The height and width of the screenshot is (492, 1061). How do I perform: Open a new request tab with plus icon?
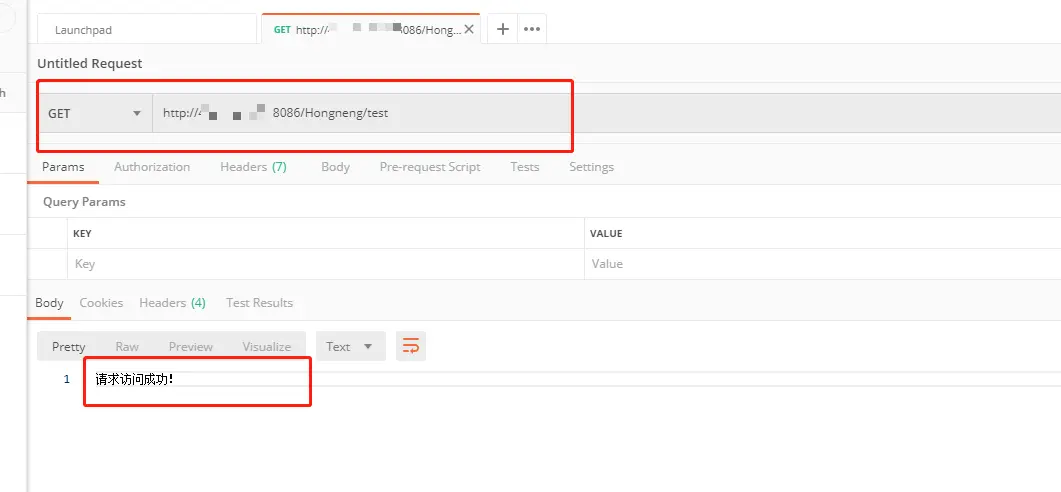[502, 29]
